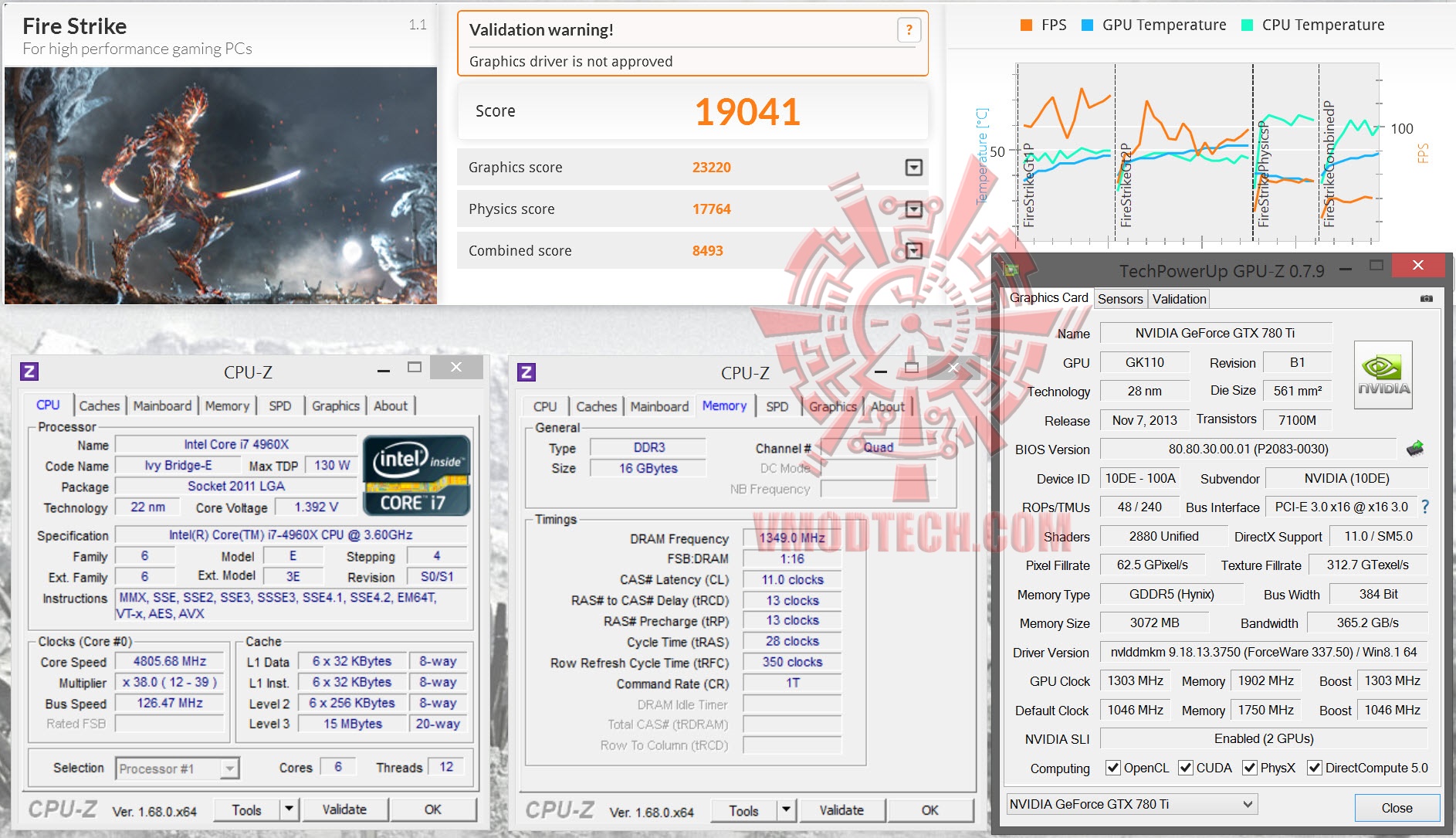This screenshot has height=838, width=1456.
Task: Click the BIOS Version field in GPU-Z
Action: pyautogui.click(x=1248, y=449)
